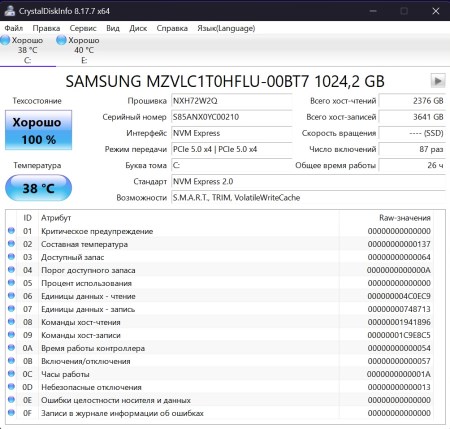Click status icon for Ошибки целостности носителя row
450x429 pixels.
(x=11, y=400)
